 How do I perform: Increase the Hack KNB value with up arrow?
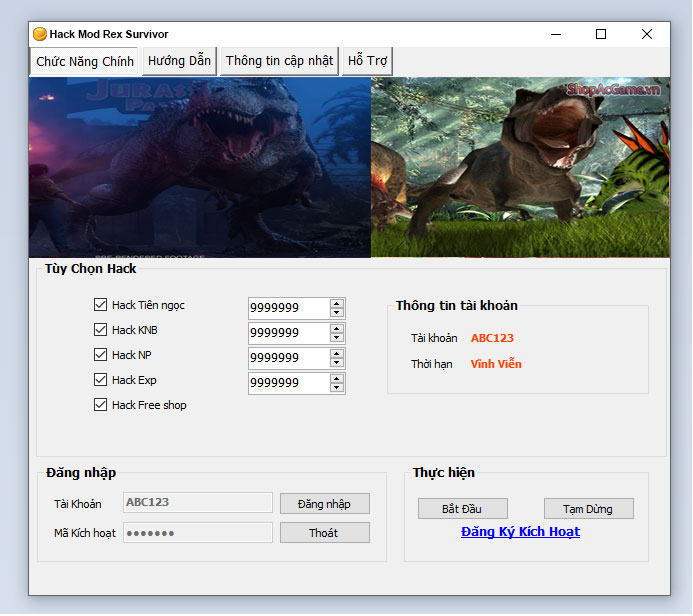(x=337, y=329)
